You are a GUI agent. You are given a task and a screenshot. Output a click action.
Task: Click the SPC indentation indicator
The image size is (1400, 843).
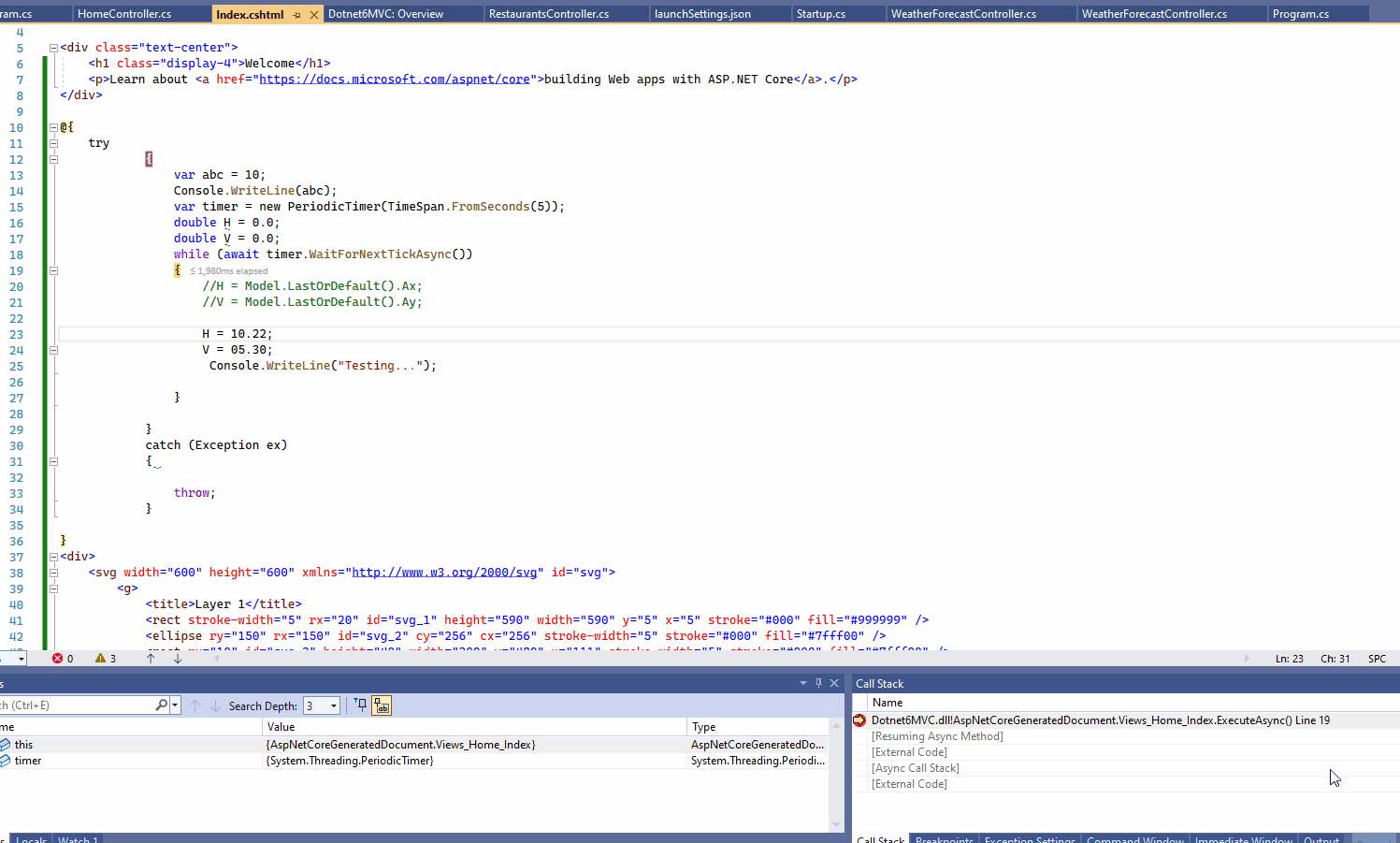click(1377, 659)
